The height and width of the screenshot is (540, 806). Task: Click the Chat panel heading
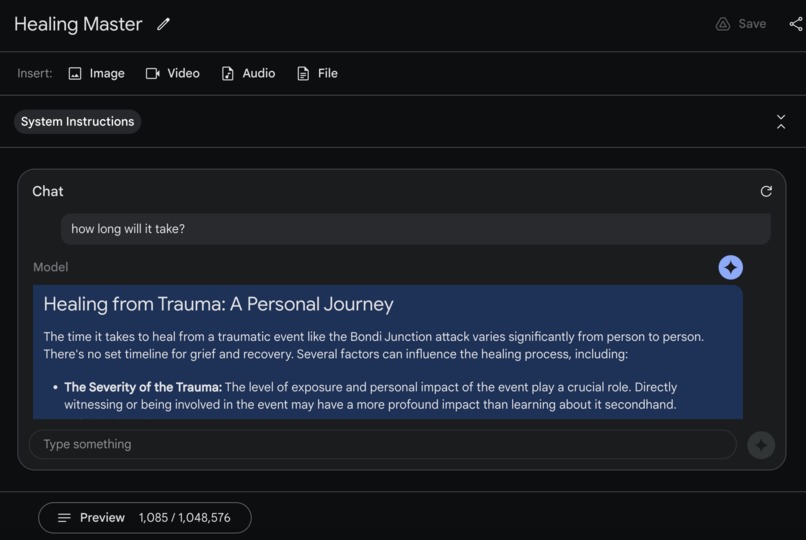(x=48, y=191)
